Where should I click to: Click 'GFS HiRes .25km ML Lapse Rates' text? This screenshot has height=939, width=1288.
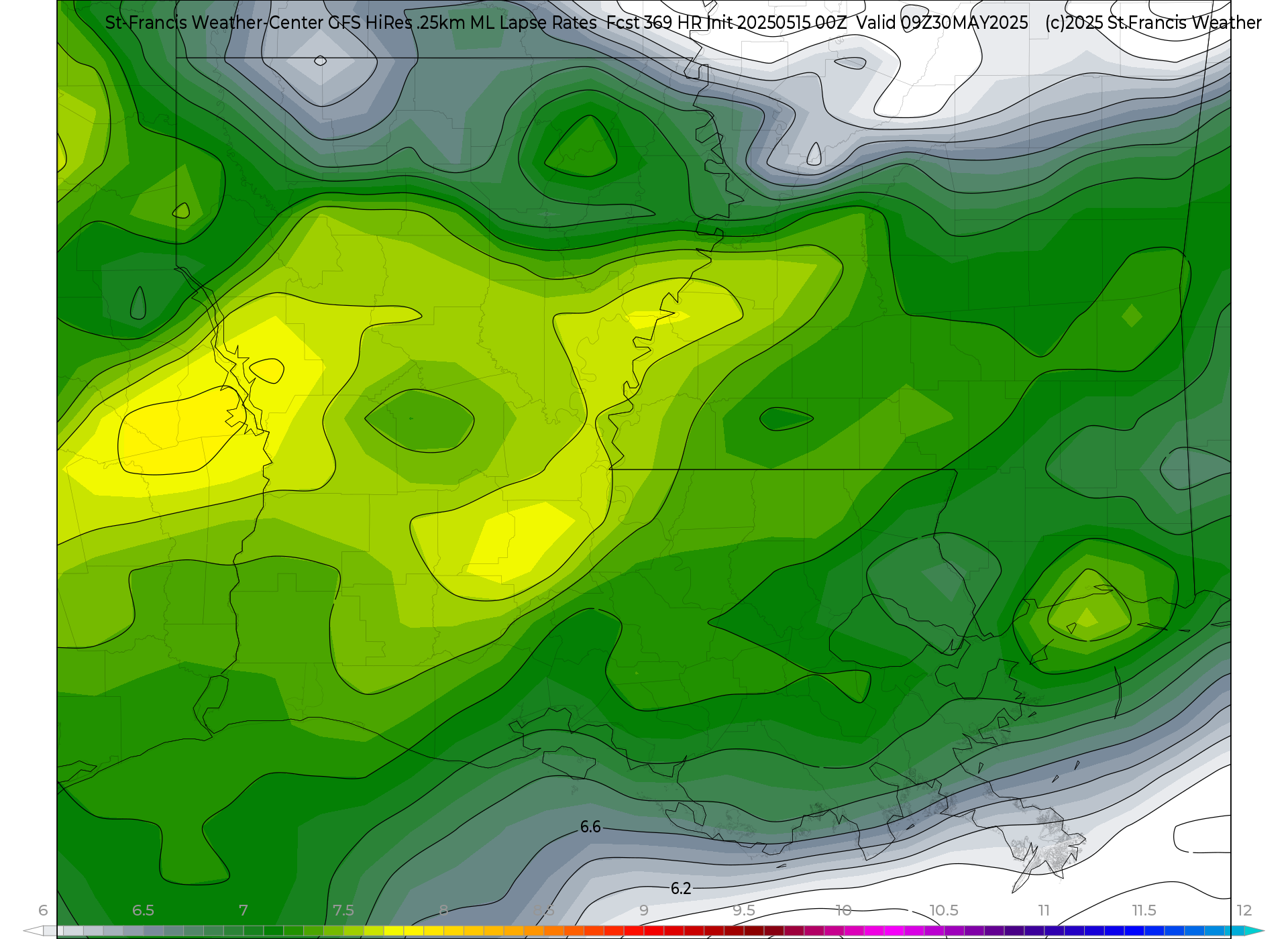[x=462, y=23]
